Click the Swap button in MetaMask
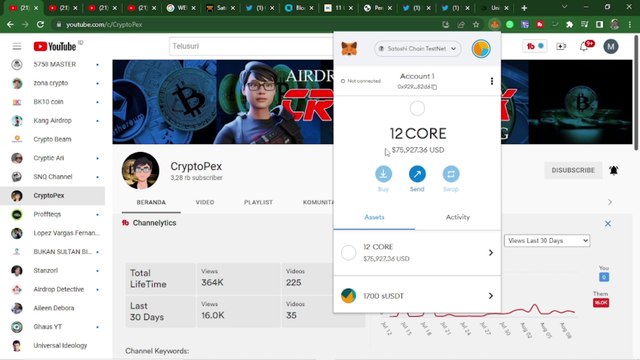The image size is (640, 360). click(x=451, y=178)
